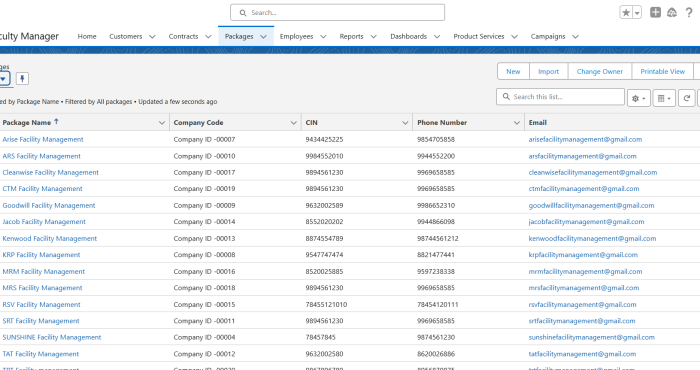This screenshot has height=370, width=700.
Task: Select Company ID -00004 cell
Action: pos(204,337)
